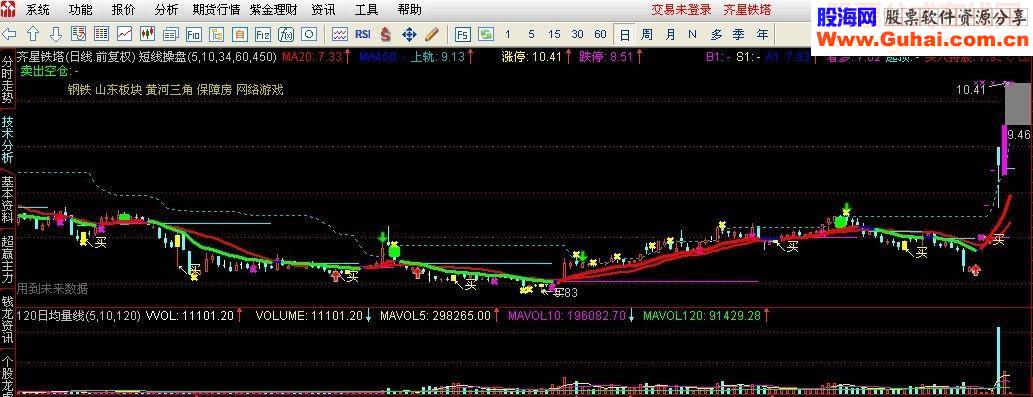Open the stacked windows detail icon
The image size is (1033, 397).
coord(171,34)
